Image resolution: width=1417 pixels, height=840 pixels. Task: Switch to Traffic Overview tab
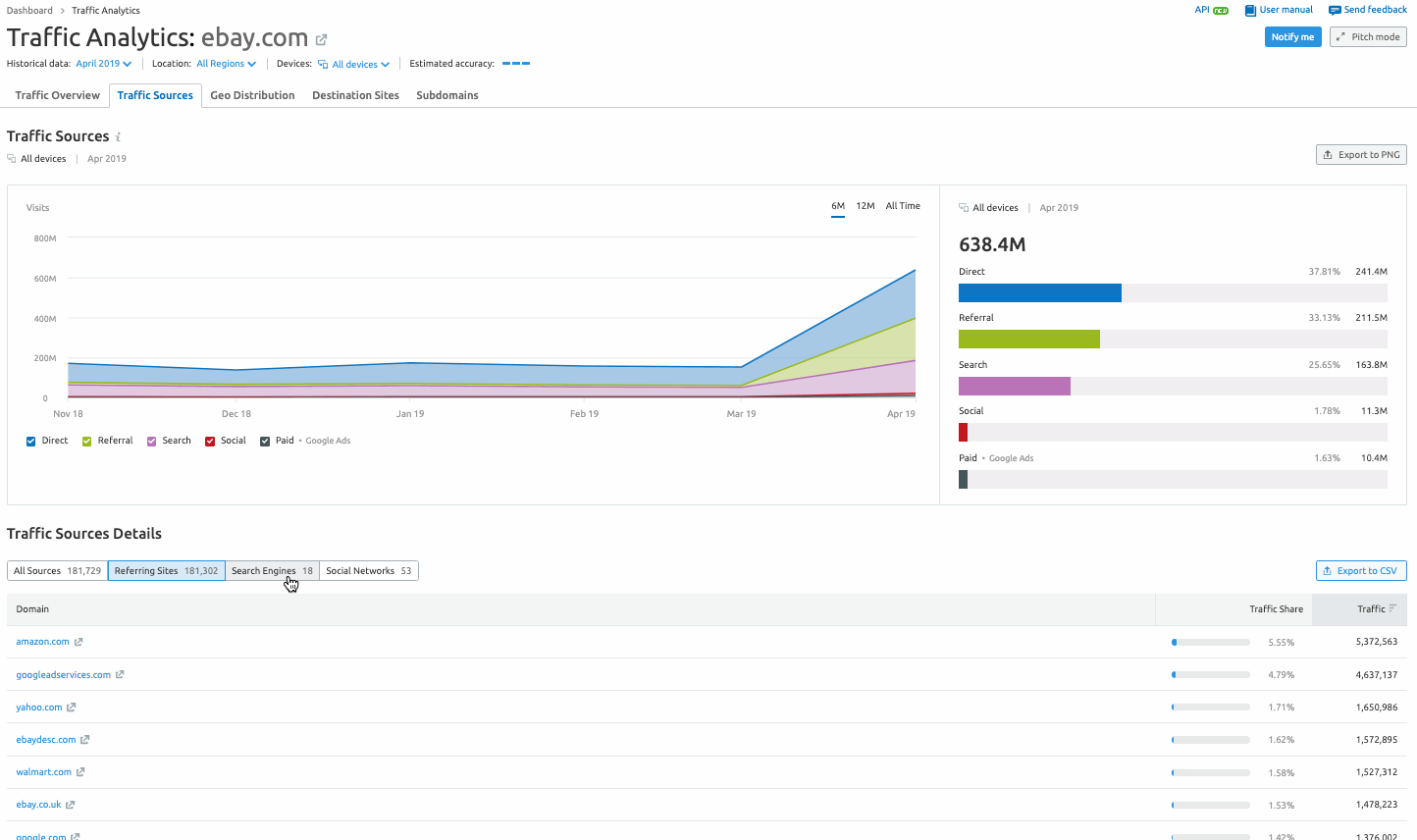(58, 95)
